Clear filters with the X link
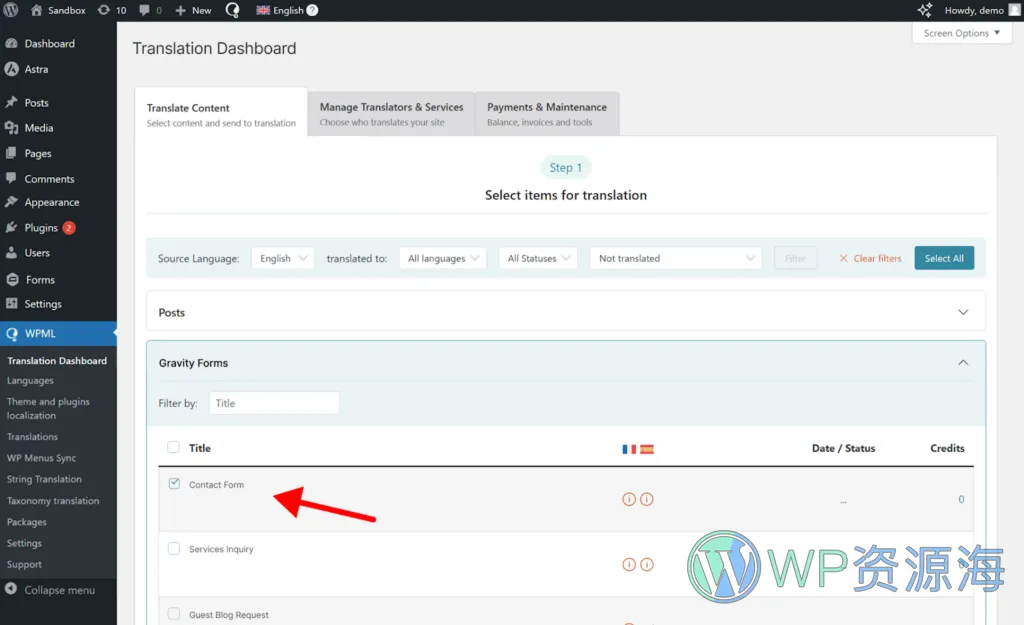 (870, 259)
